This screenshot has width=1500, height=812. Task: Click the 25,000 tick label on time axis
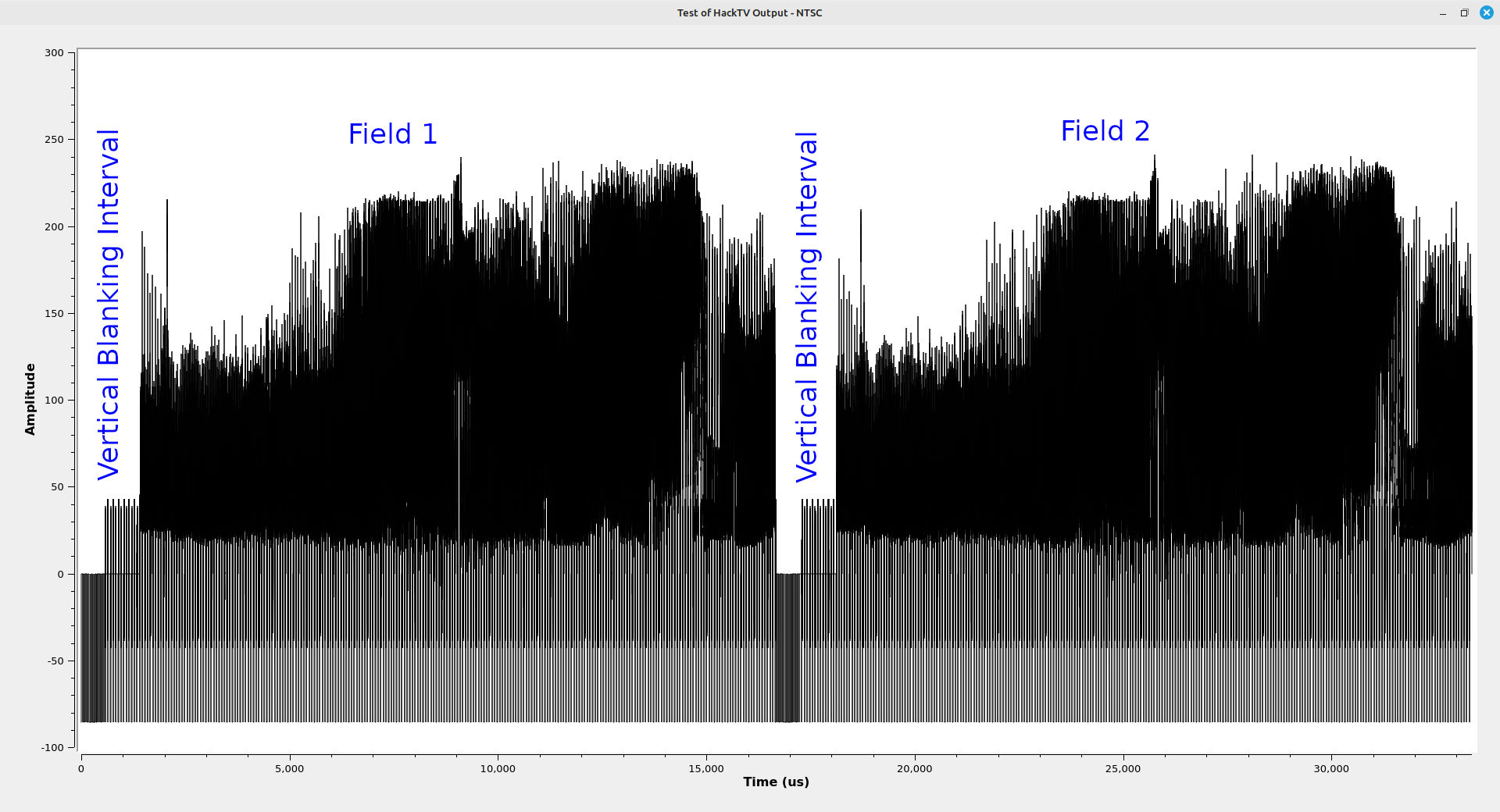point(1123,768)
